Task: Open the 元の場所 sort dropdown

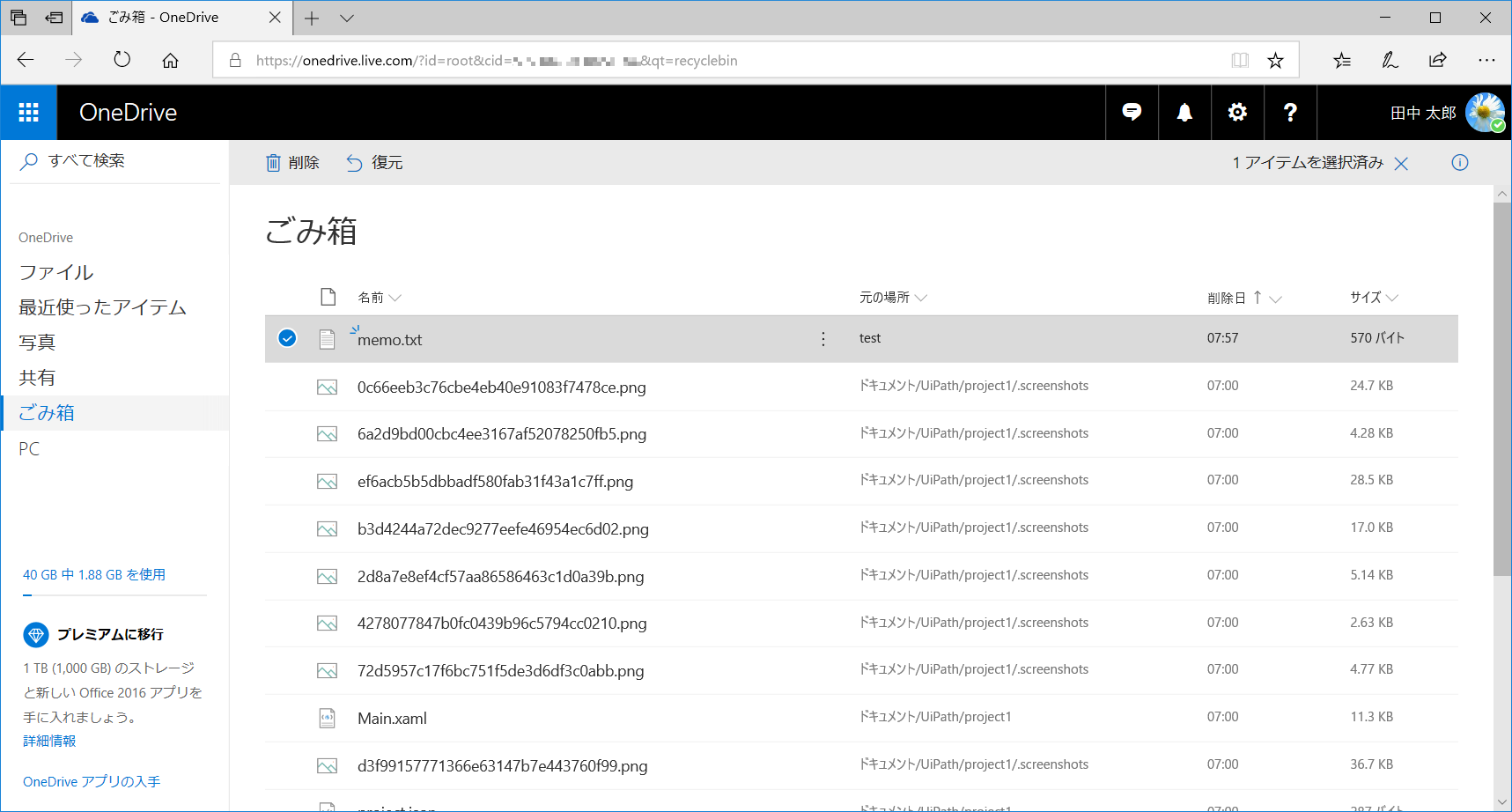Action: coord(921,298)
